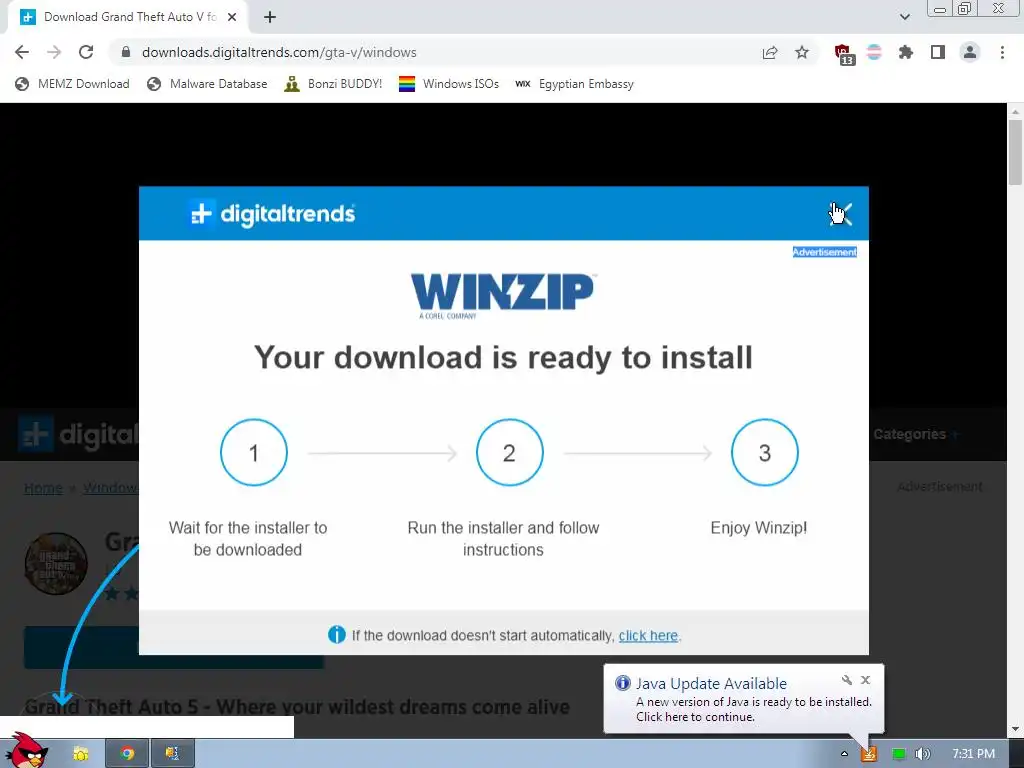Click the blue info icon in popup footer
Viewport: 1024px width, 768px height.
click(336, 634)
